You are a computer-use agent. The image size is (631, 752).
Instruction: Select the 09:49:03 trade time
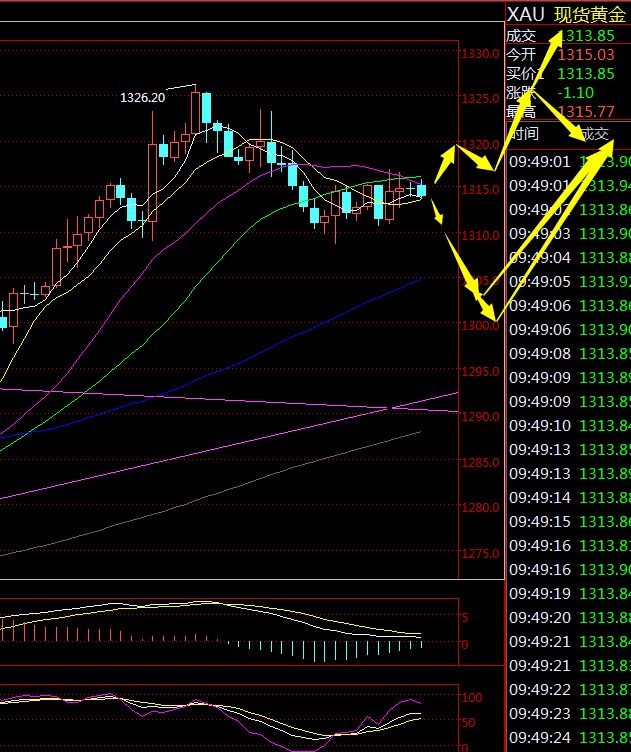point(540,234)
